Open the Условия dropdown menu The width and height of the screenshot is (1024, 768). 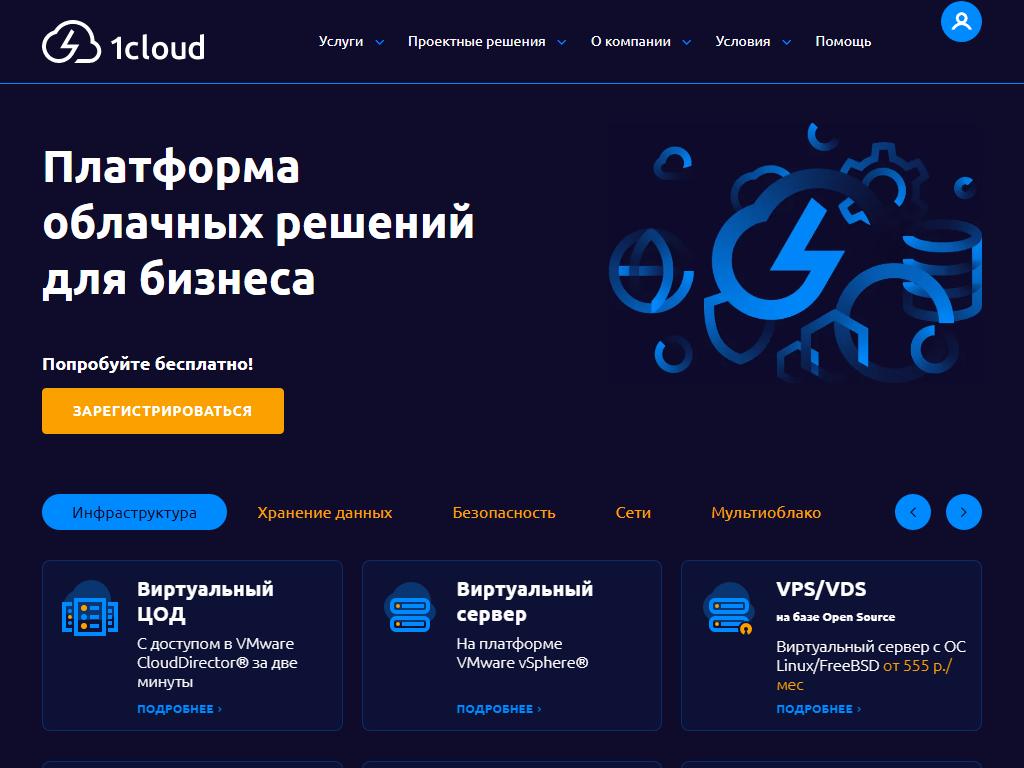tap(752, 42)
